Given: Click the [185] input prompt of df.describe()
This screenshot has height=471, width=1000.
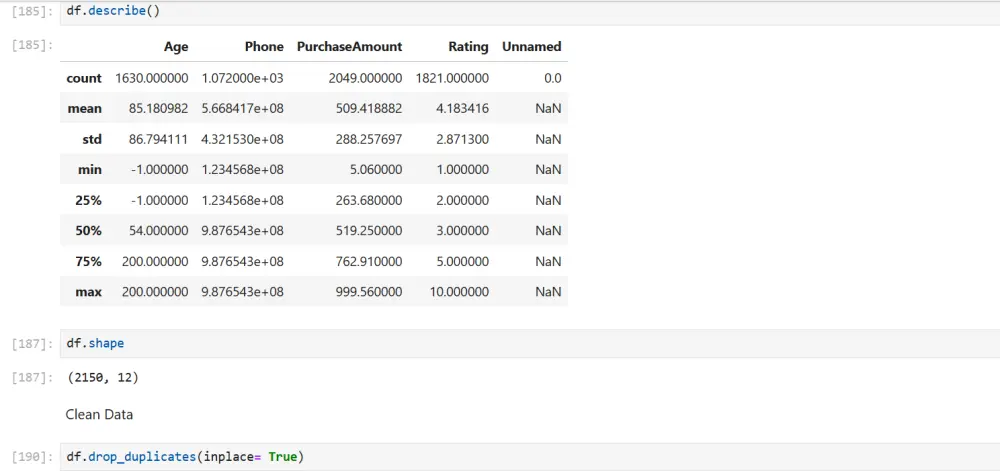Looking at the screenshot, I should coord(33,12).
